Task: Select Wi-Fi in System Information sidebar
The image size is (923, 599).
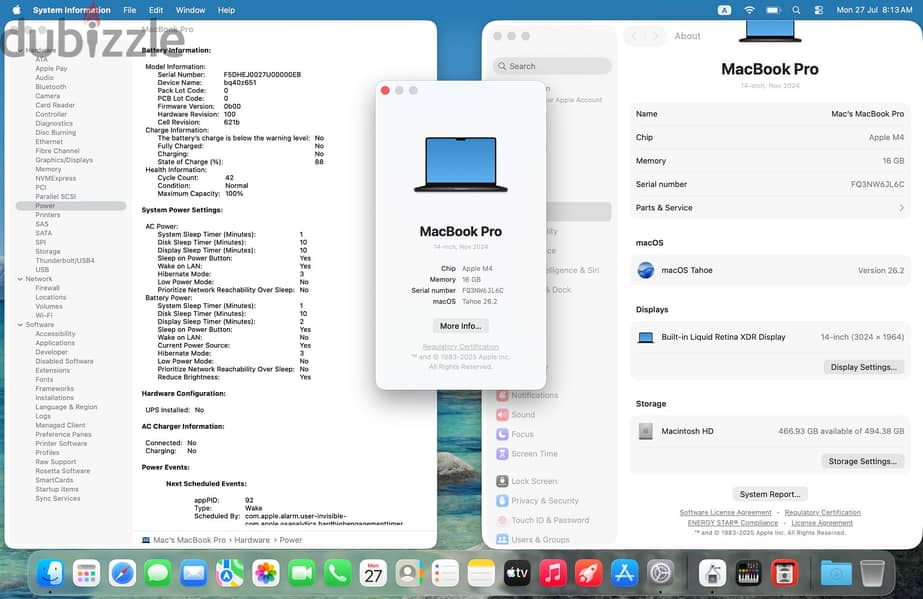Action: coord(44,315)
